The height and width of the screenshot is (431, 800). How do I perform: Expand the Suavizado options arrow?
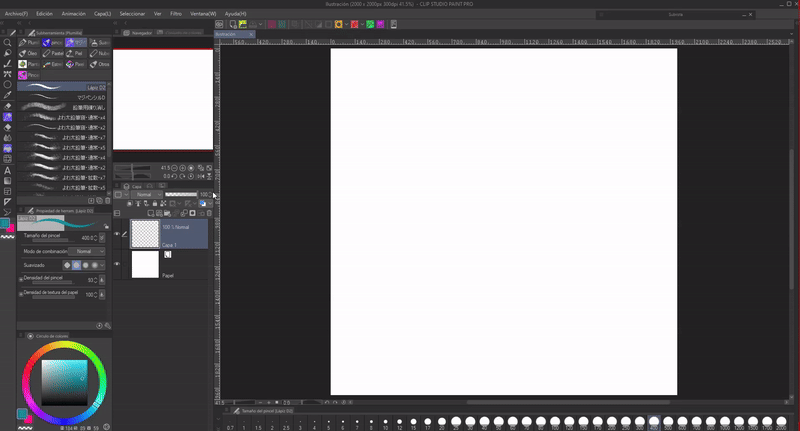pos(102,265)
